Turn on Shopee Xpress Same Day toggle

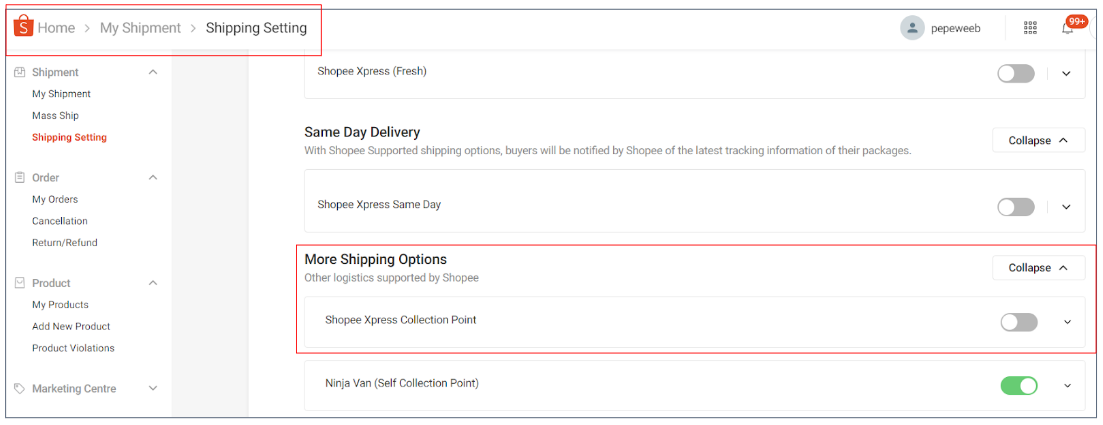pyautogui.click(x=1015, y=207)
